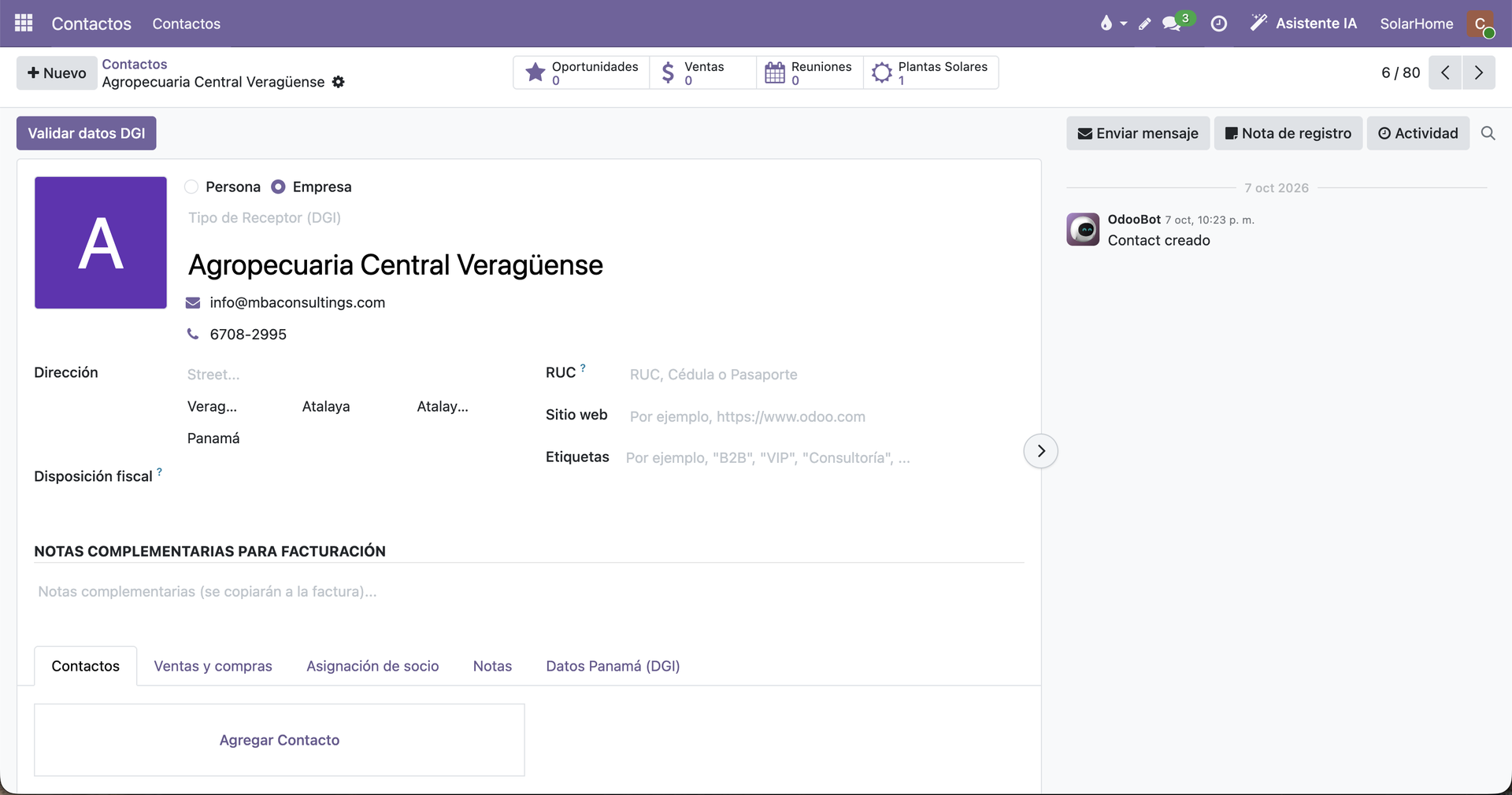This screenshot has height=795, width=1512.
Task: Click the purple A avatar image
Action: pos(101,242)
